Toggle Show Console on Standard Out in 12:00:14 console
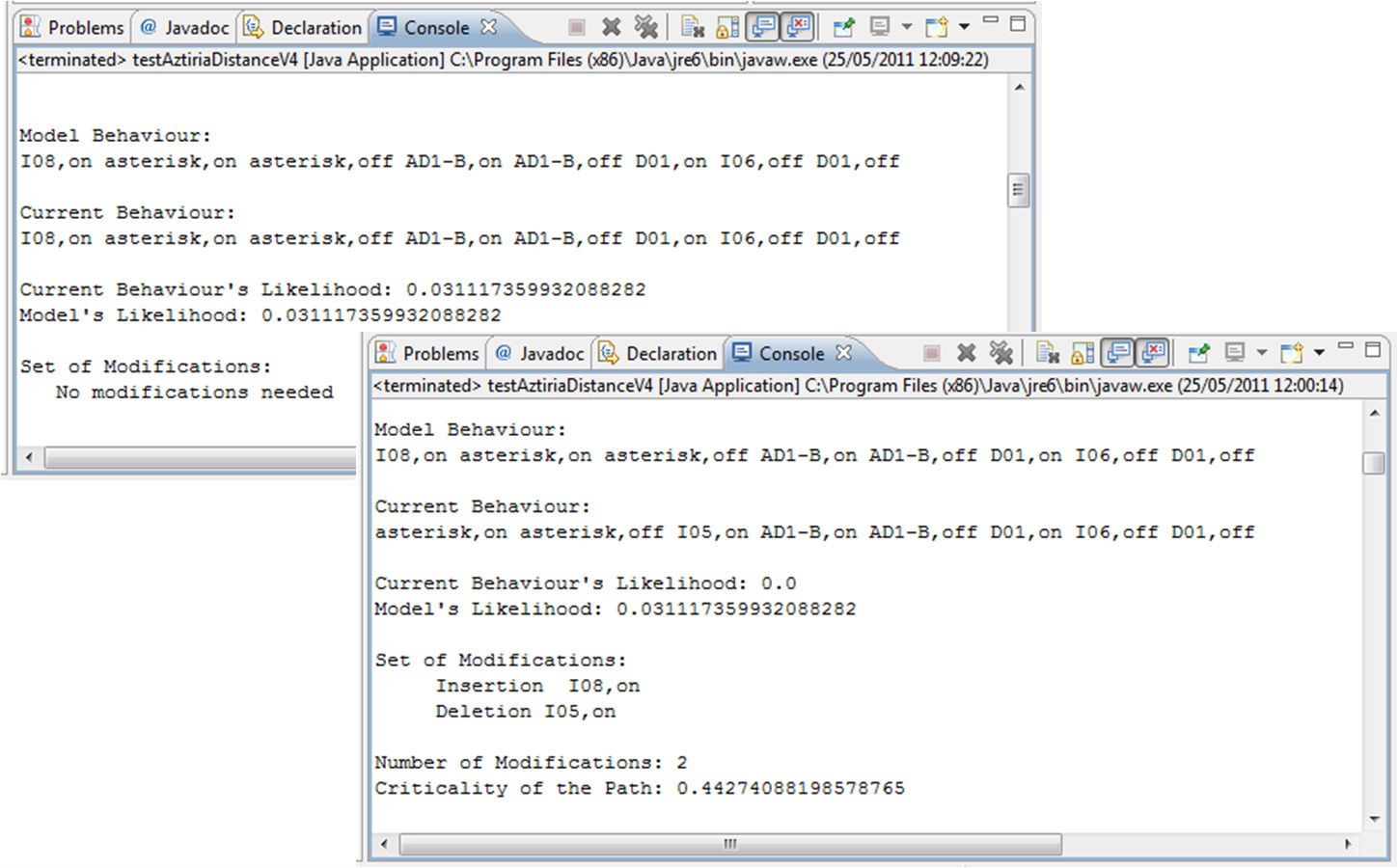Image resolution: width=1398 pixels, height=868 pixels. pyautogui.click(x=1118, y=353)
